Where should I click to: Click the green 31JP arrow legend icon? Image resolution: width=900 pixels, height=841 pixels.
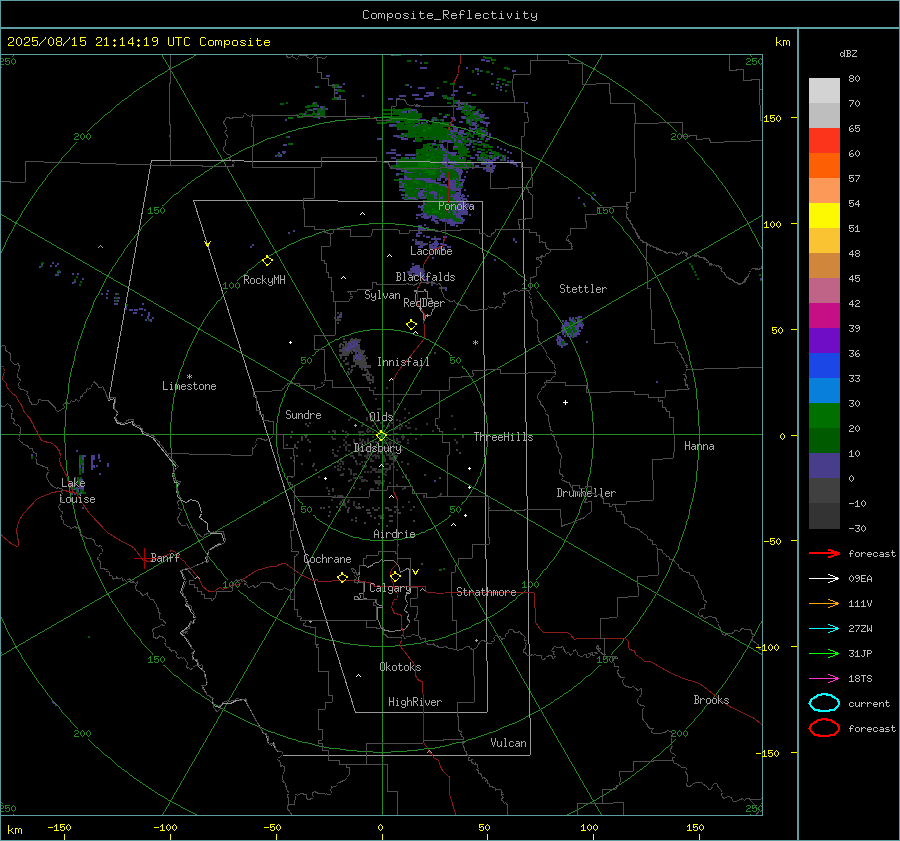click(x=824, y=653)
